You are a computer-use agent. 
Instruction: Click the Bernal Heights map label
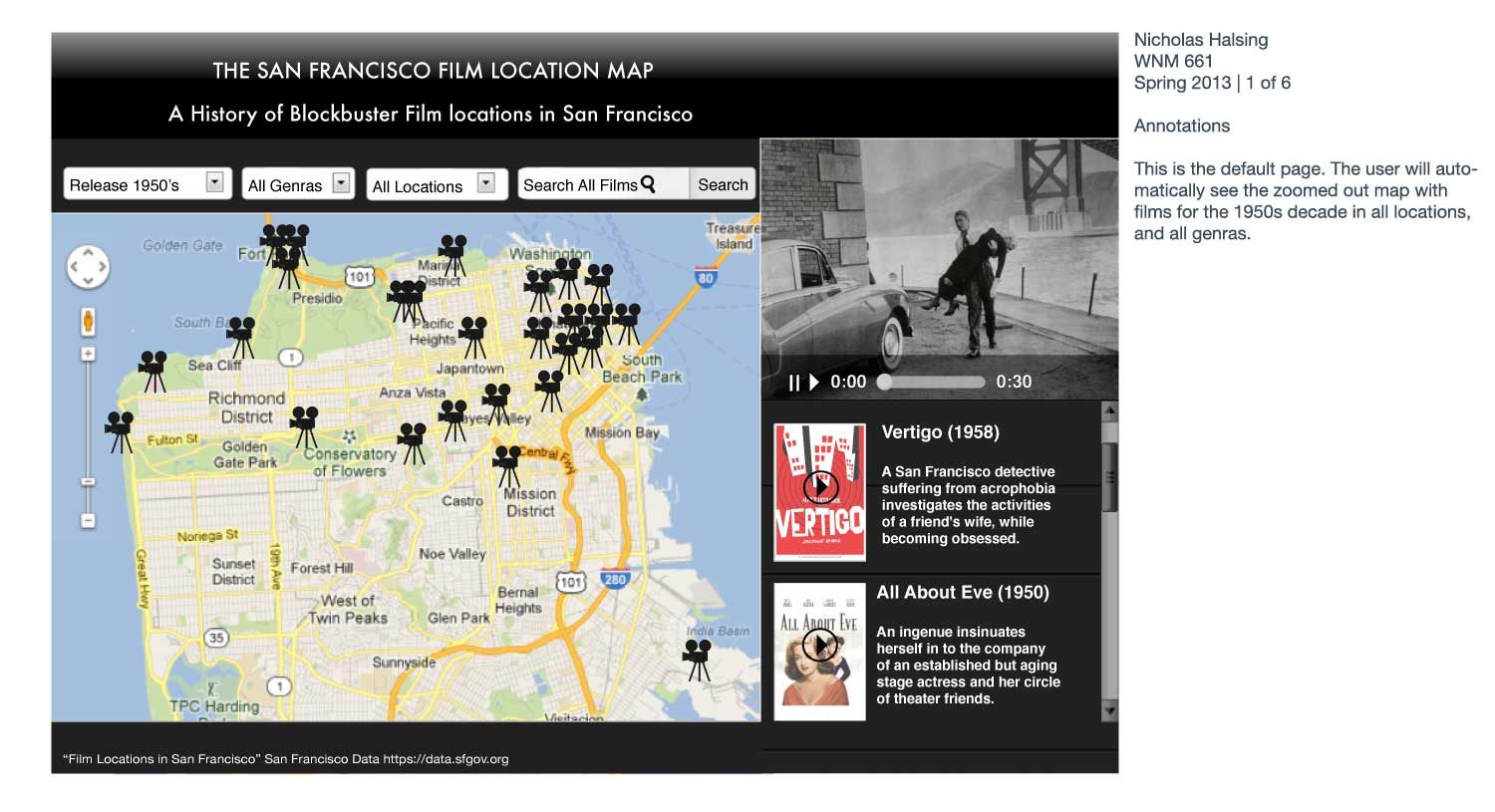point(518,600)
